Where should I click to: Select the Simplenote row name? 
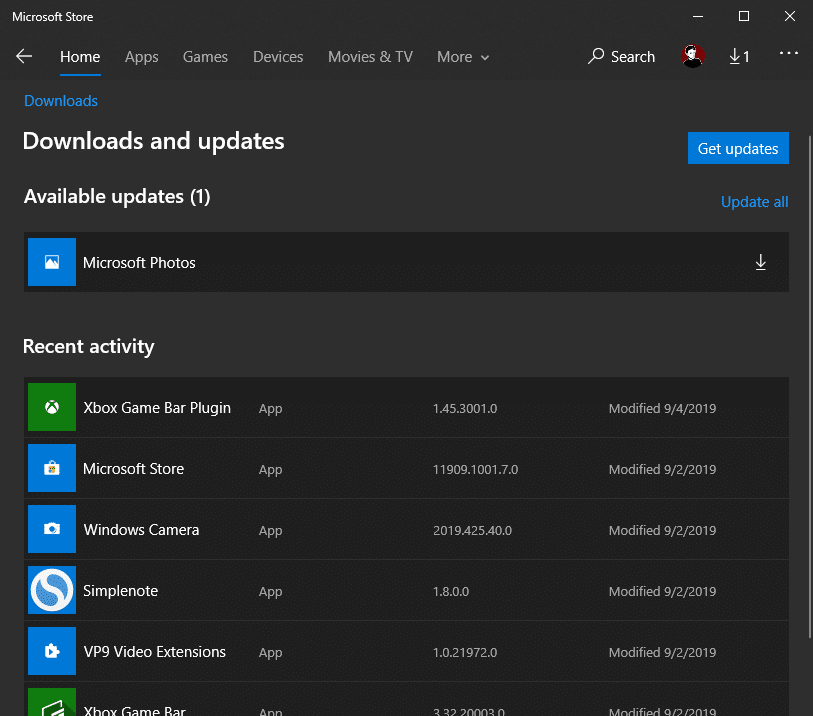click(x=120, y=591)
